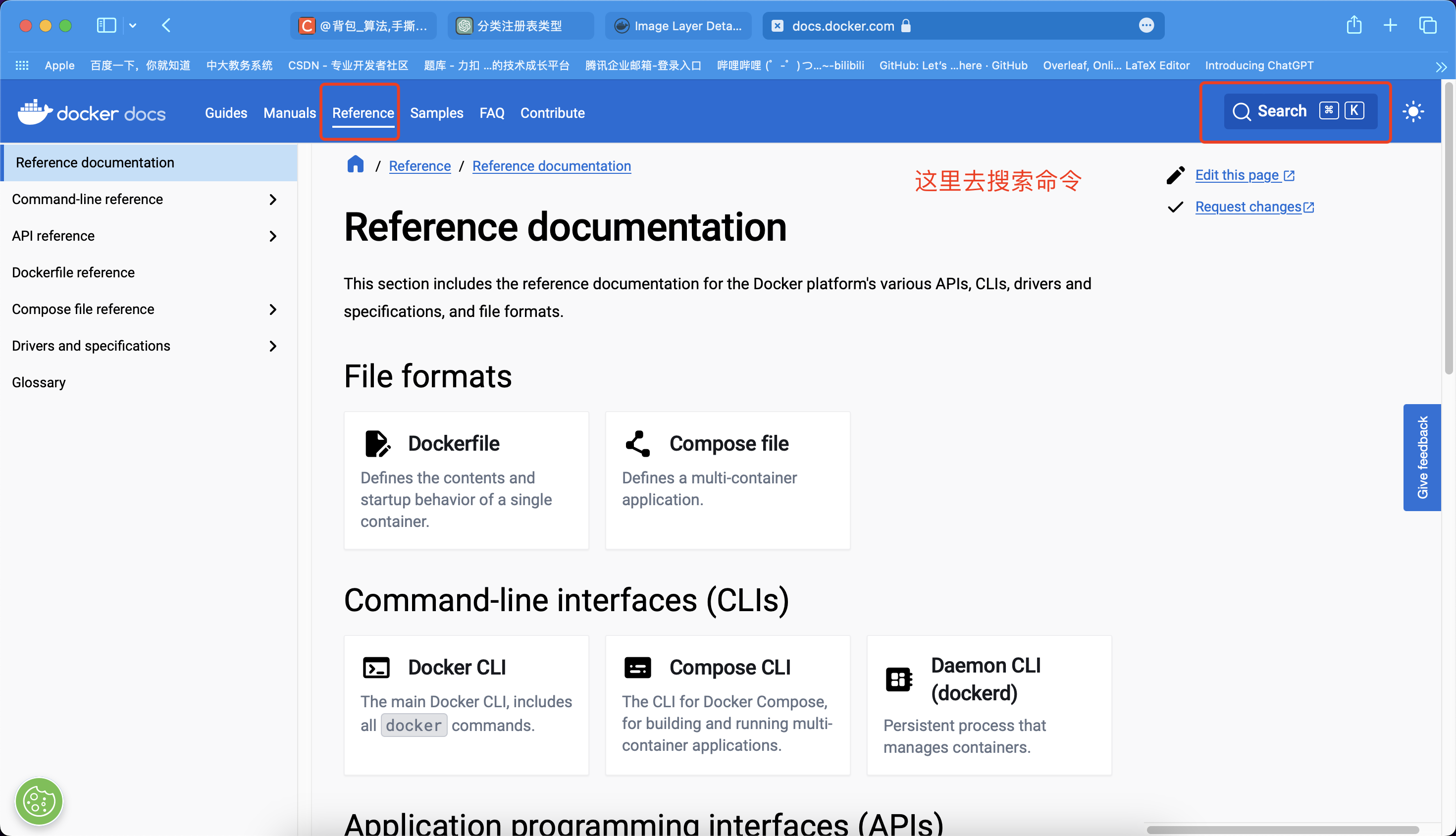The image size is (1456, 836).
Task: Open the Manuals nav tab
Action: click(x=289, y=113)
